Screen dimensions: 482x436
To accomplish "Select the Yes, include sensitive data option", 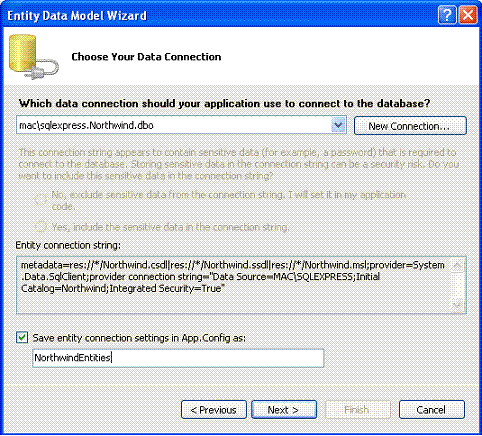I will tap(41, 227).
